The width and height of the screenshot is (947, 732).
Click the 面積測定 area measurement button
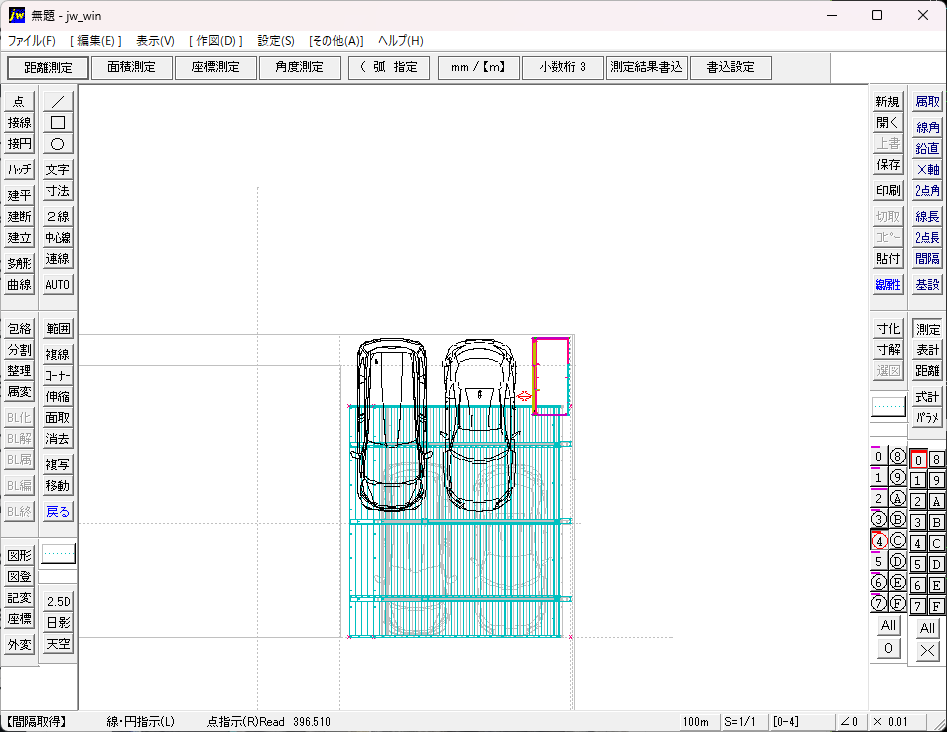132,67
